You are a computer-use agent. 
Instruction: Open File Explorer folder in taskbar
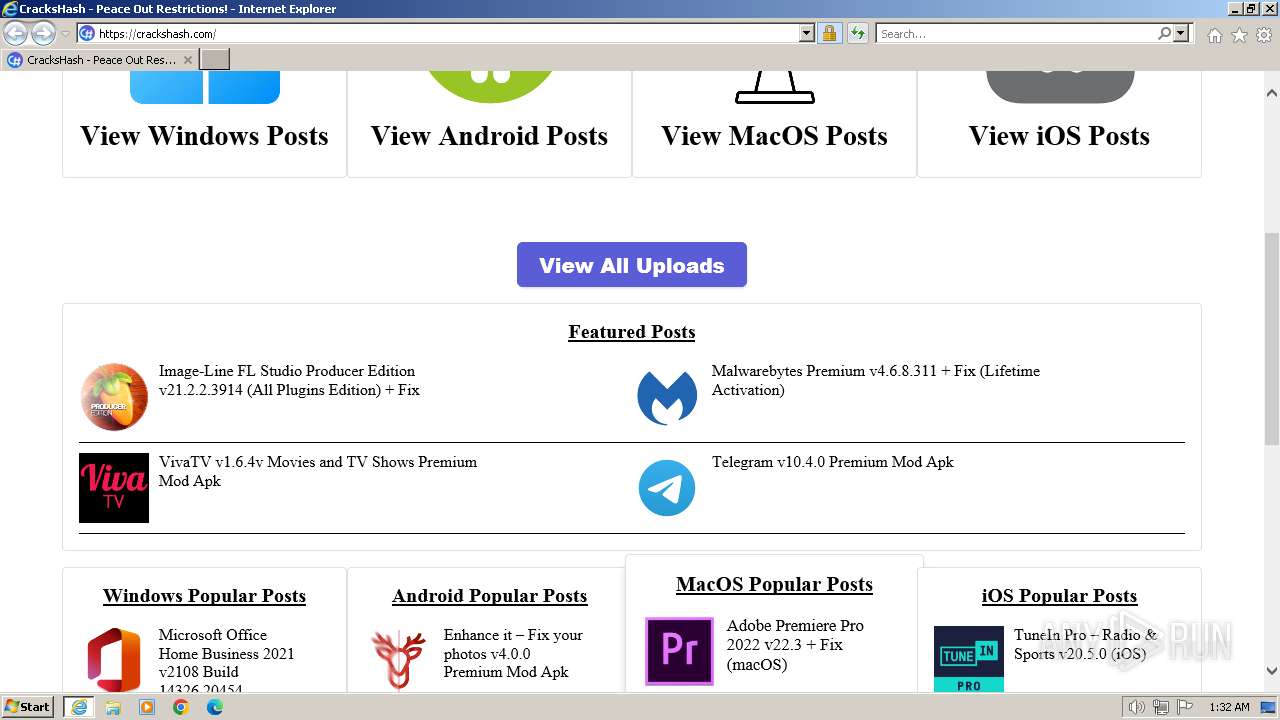[113, 707]
